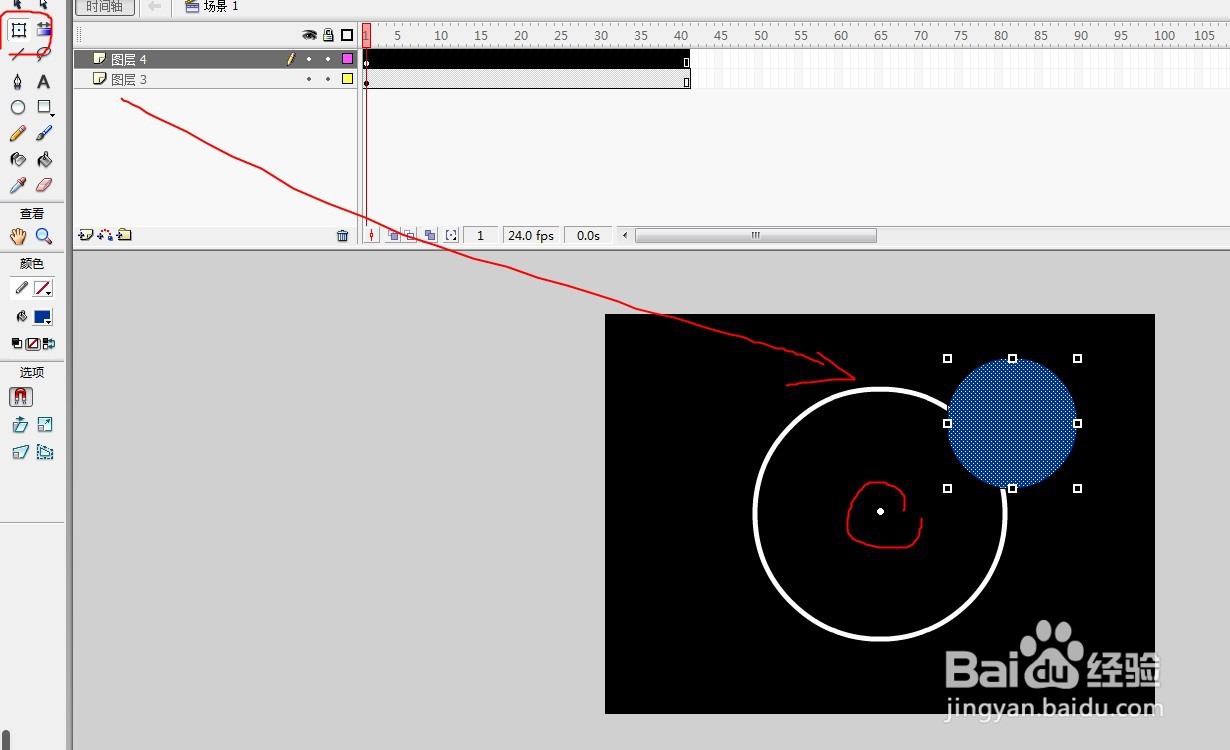1230x750 pixels.
Task: Select the Ink Bottle tool
Action: click(18, 159)
